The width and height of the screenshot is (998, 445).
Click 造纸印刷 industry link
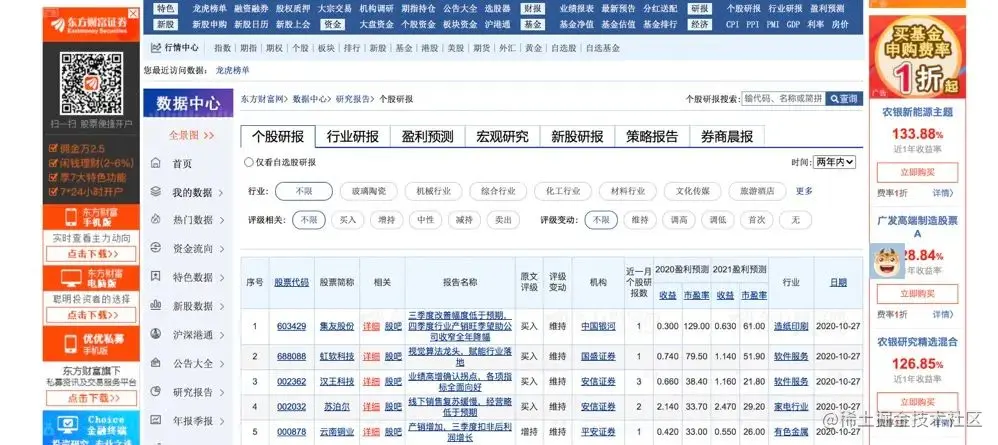pos(791,326)
